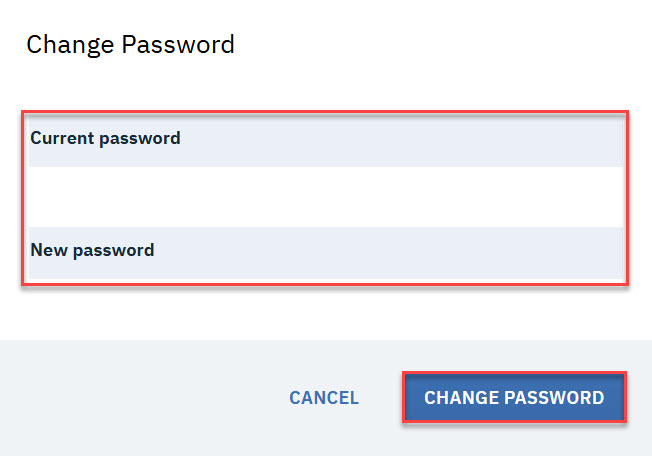
Task: Click the heading above Current password
Action: click(130, 45)
